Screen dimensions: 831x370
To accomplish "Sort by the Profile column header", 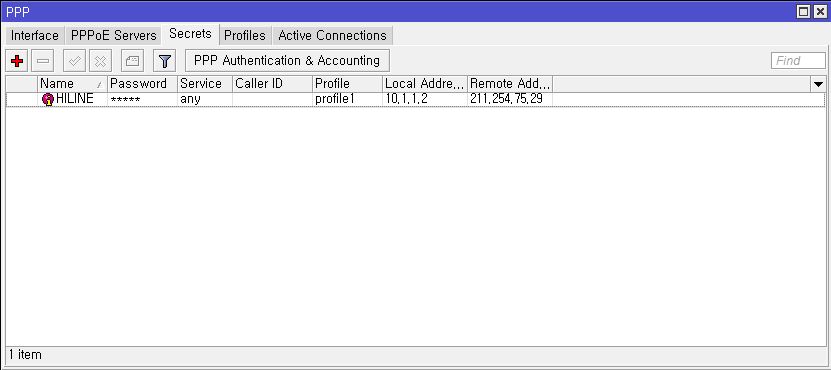I will (x=347, y=84).
